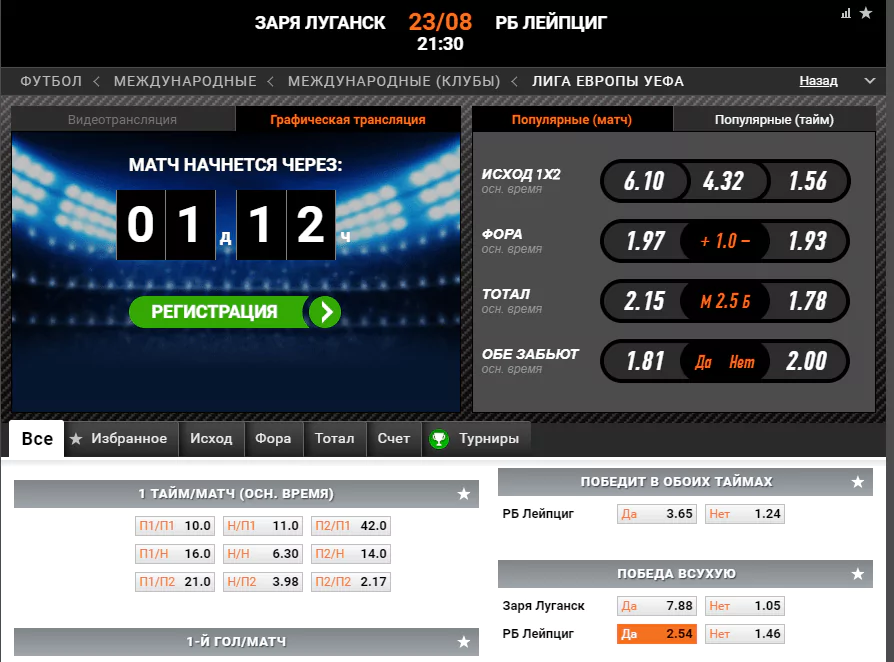Select Н/Н odds 6.30

point(263,554)
